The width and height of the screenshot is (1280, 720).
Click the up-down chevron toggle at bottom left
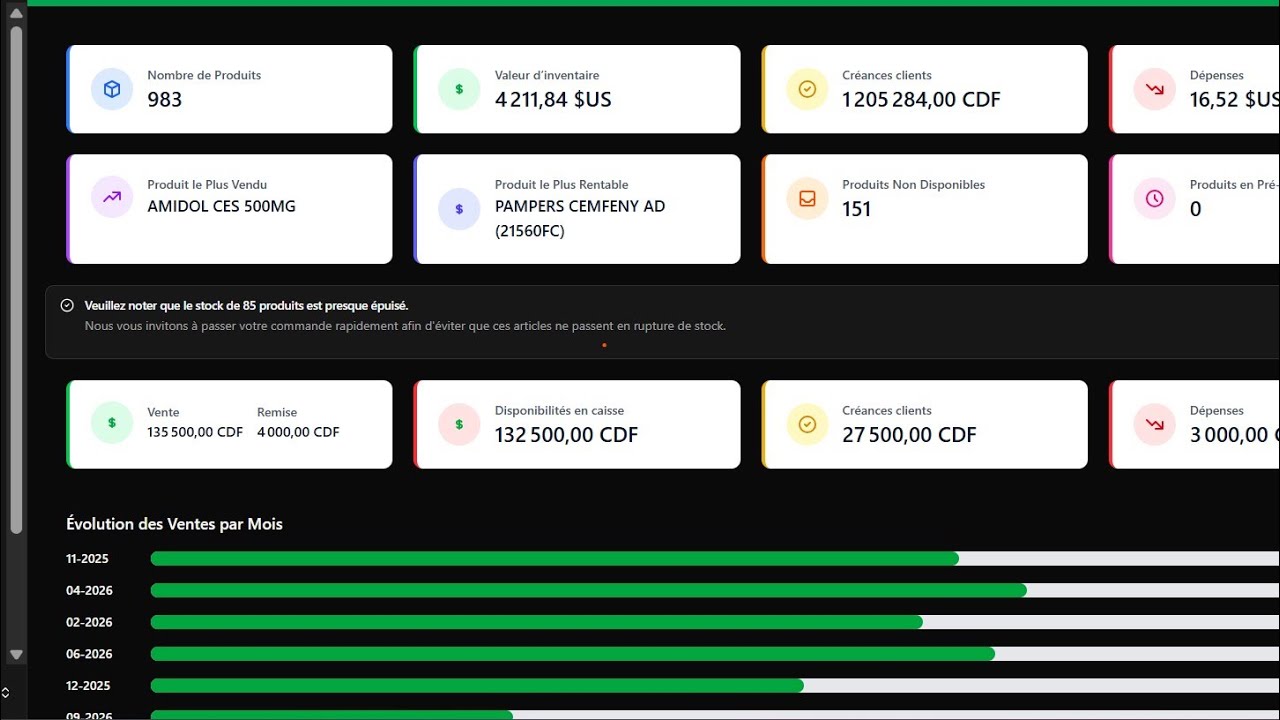[x=5, y=693]
